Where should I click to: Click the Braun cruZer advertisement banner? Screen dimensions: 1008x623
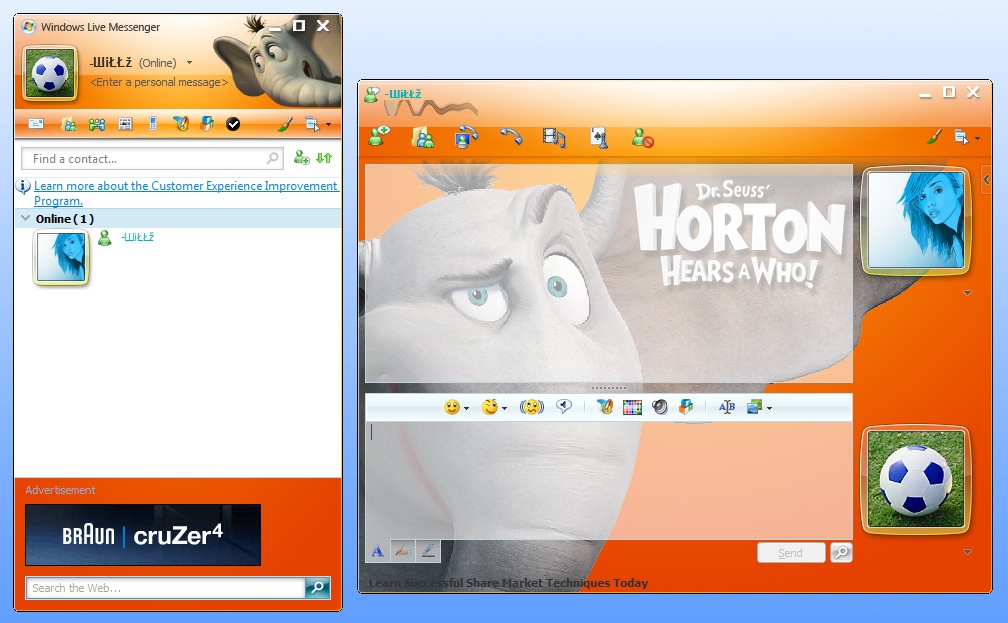[143, 535]
